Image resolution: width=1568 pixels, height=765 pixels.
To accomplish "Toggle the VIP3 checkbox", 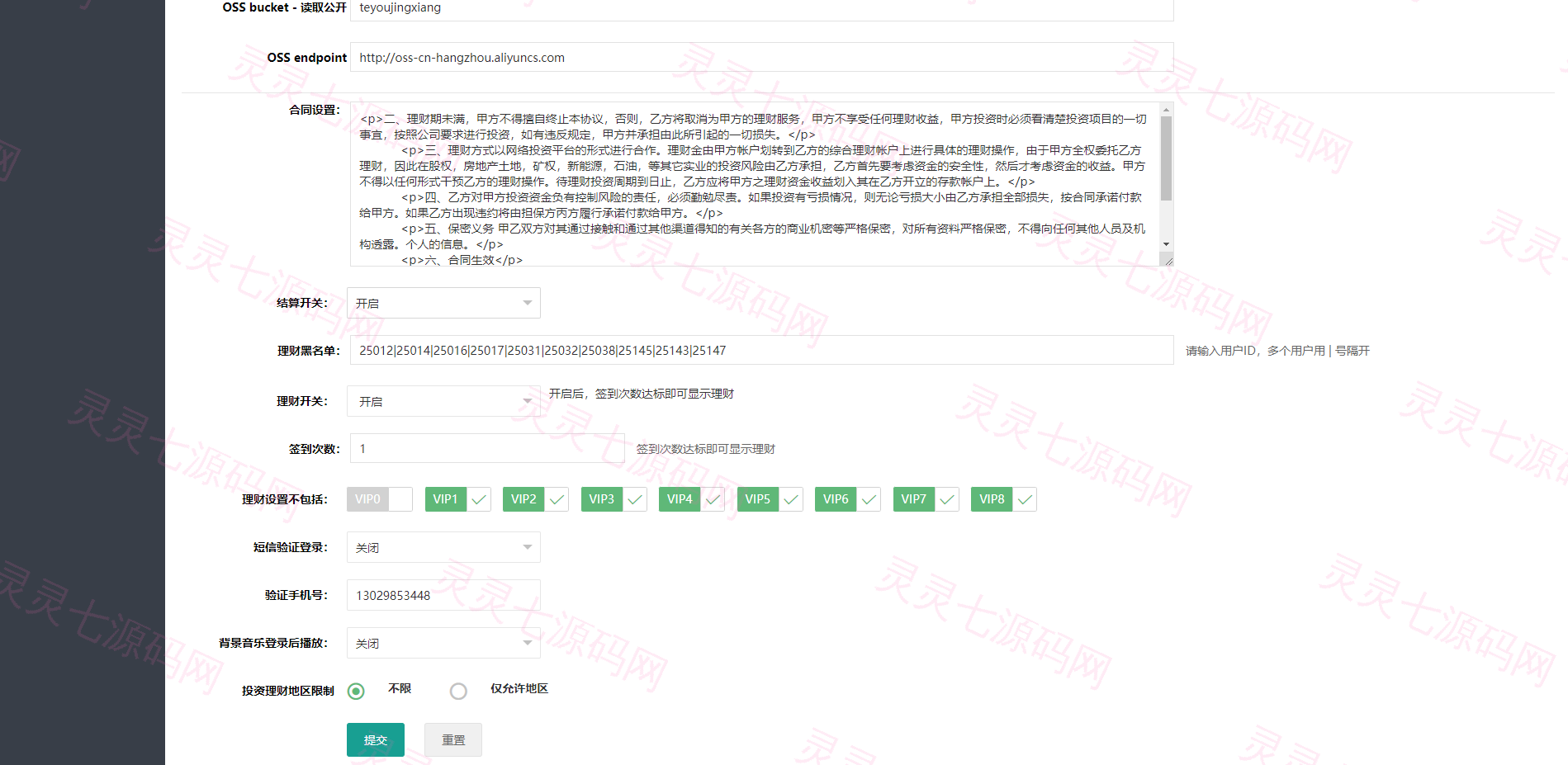I will click(x=613, y=499).
